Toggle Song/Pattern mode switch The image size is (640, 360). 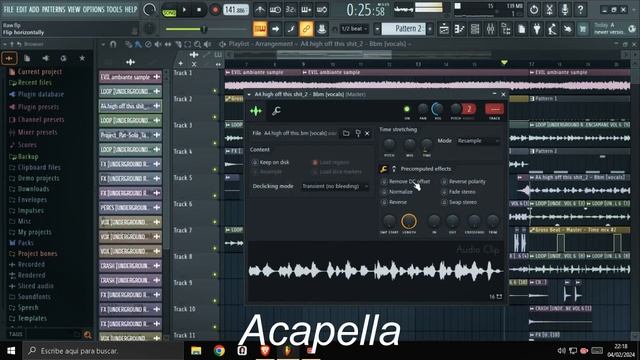[169, 10]
